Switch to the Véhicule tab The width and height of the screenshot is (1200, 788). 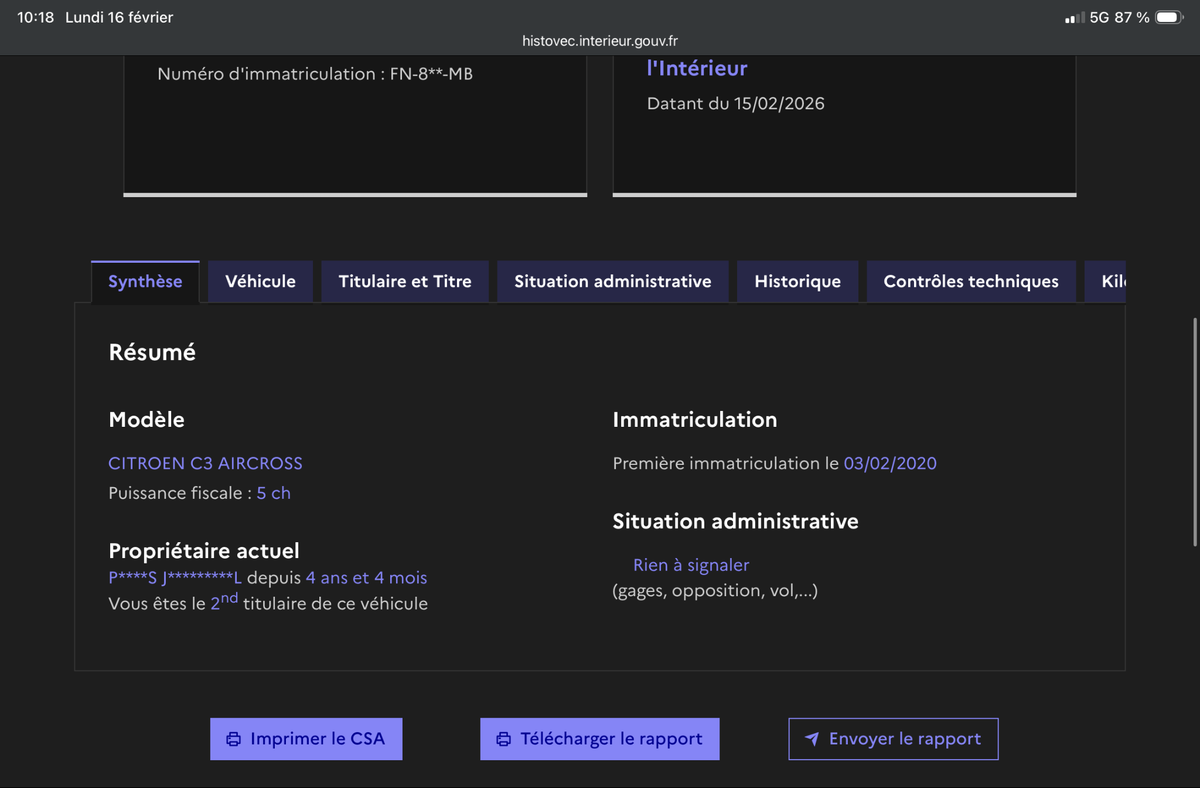tap(260, 281)
